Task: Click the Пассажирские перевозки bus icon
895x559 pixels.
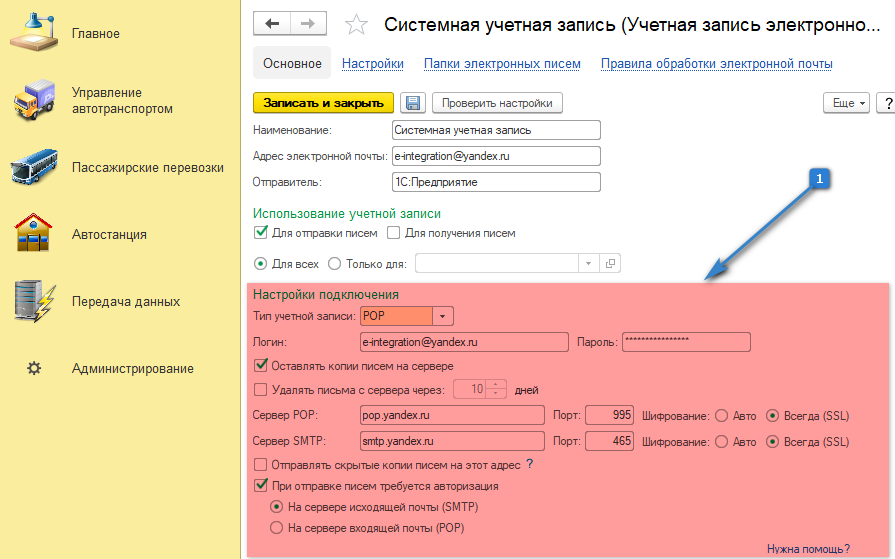Action: click(x=34, y=168)
